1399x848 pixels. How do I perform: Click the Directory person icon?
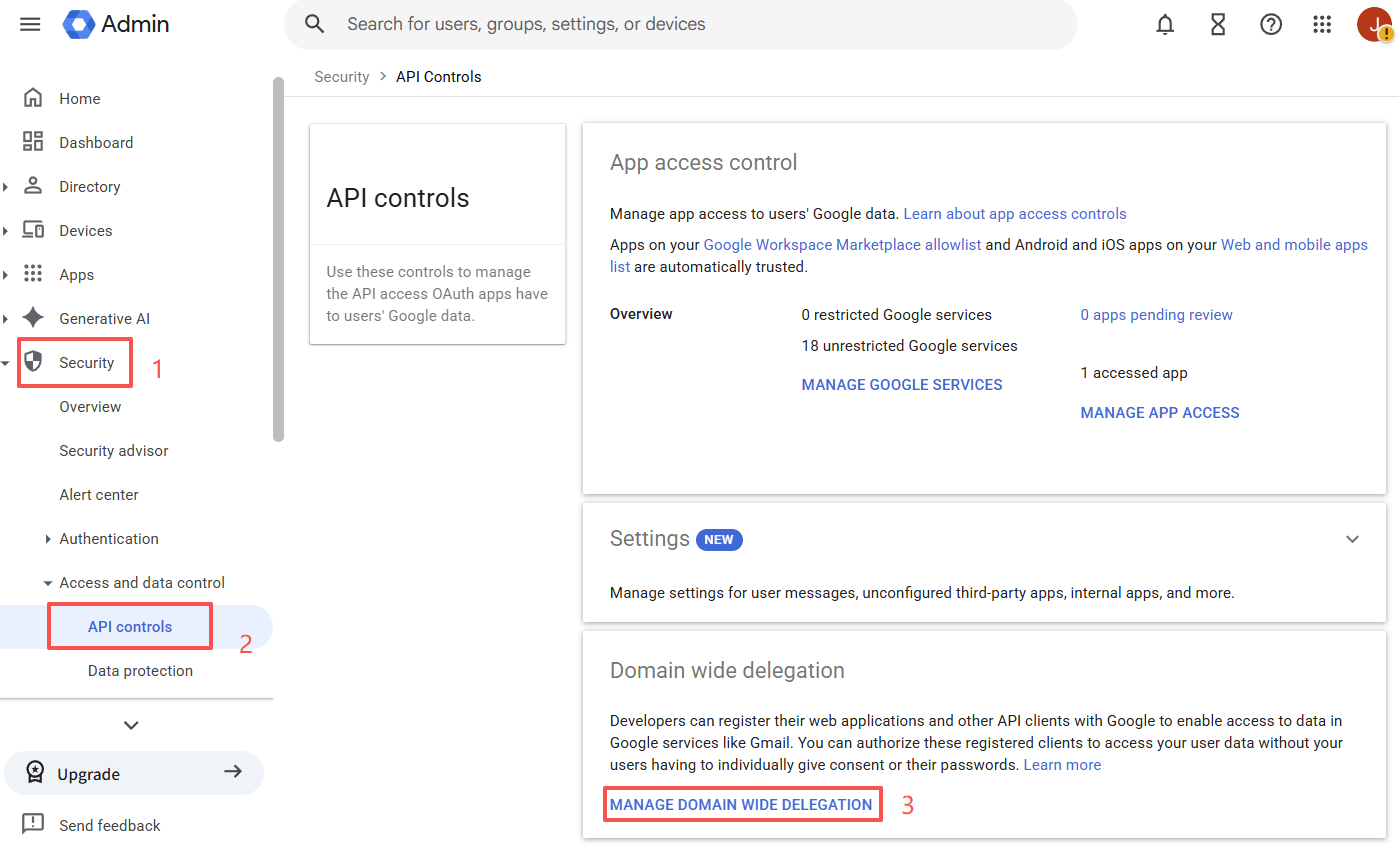33,186
